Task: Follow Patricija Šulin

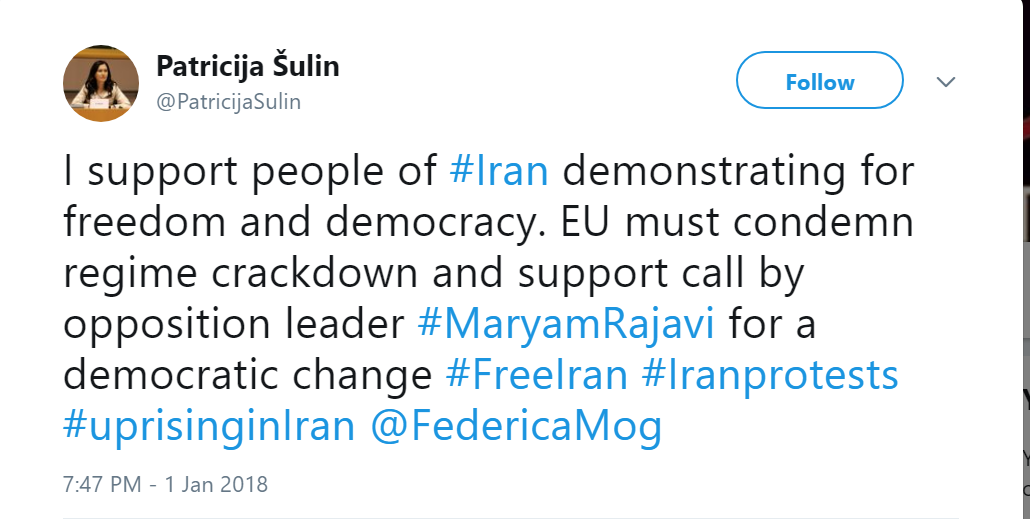Action: (819, 82)
